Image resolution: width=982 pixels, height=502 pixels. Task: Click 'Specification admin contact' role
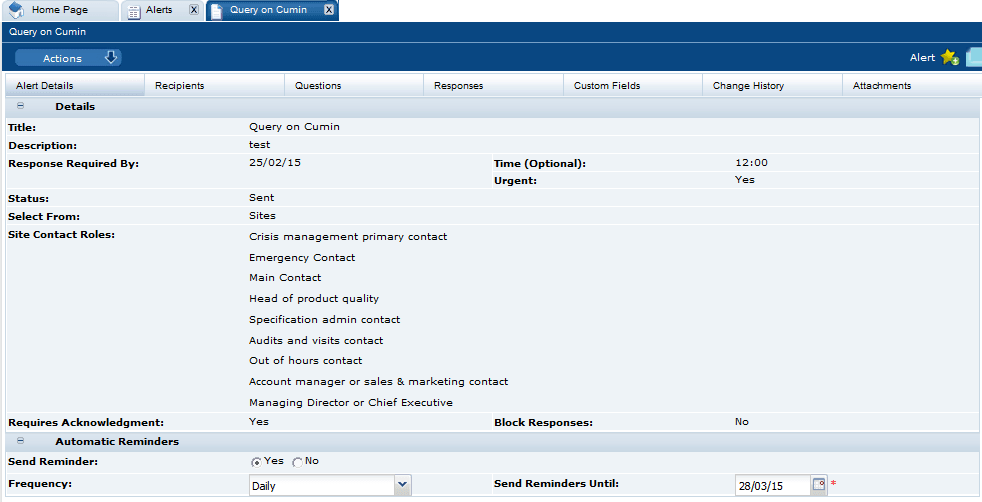point(324,319)
